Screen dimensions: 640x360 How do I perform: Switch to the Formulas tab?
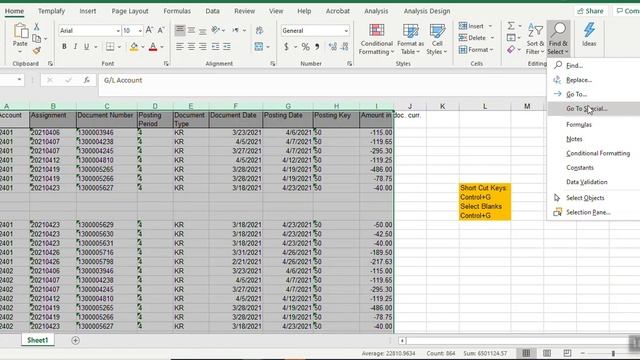click(x=177, y=11)
